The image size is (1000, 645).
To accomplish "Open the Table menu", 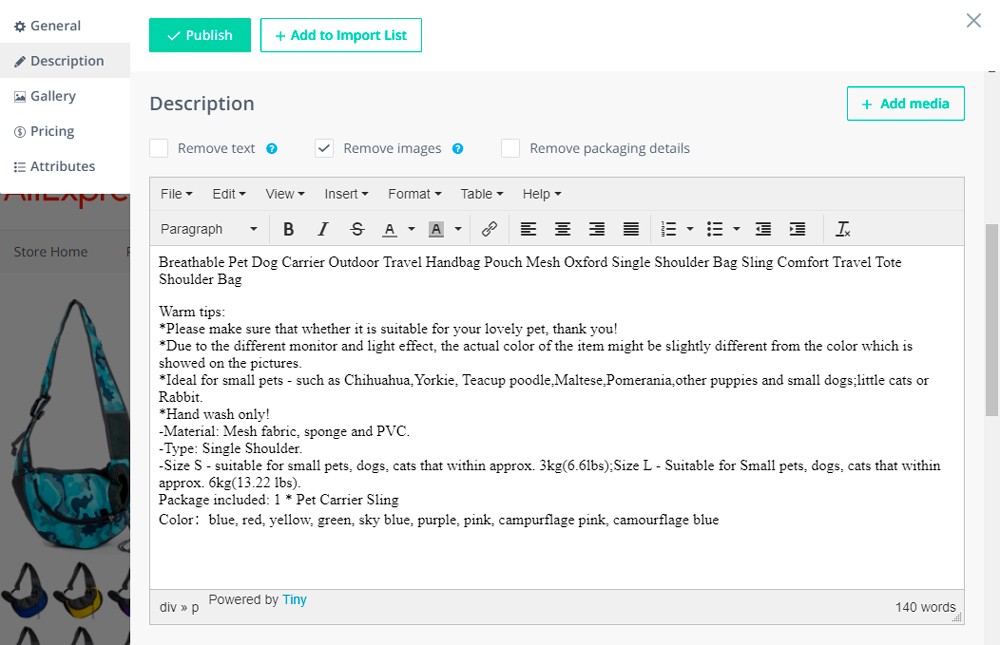I will [x=482, y=194].
